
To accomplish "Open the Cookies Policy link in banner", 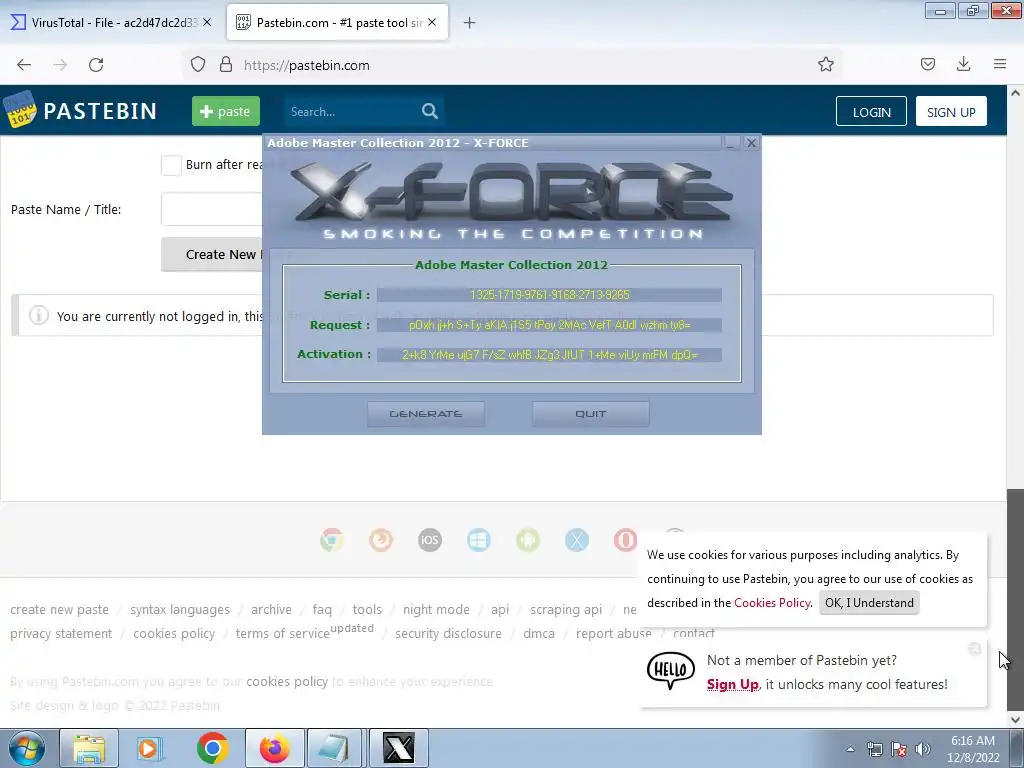I will coord(772,603).
